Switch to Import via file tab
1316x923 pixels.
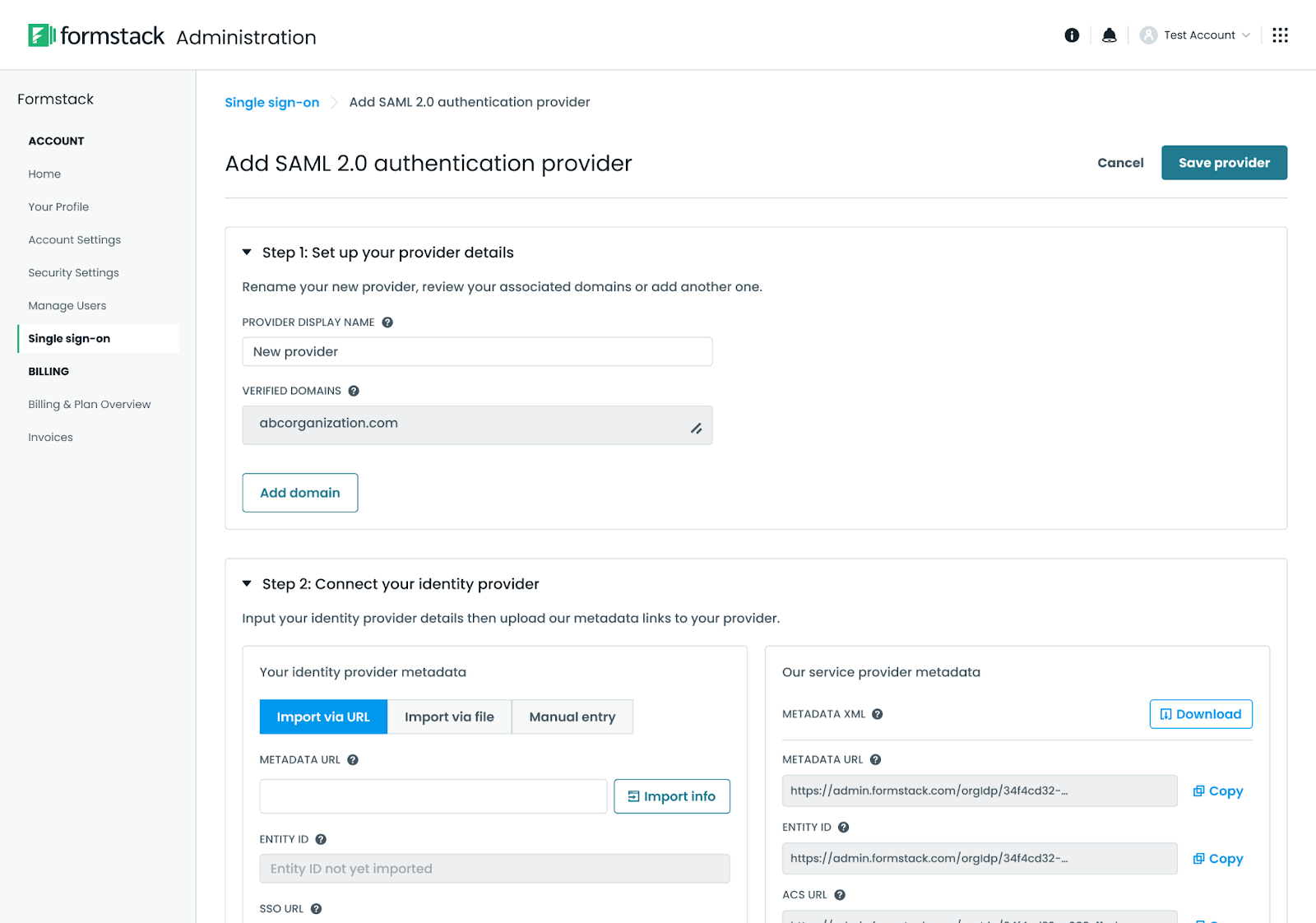(x=449, y=717)
